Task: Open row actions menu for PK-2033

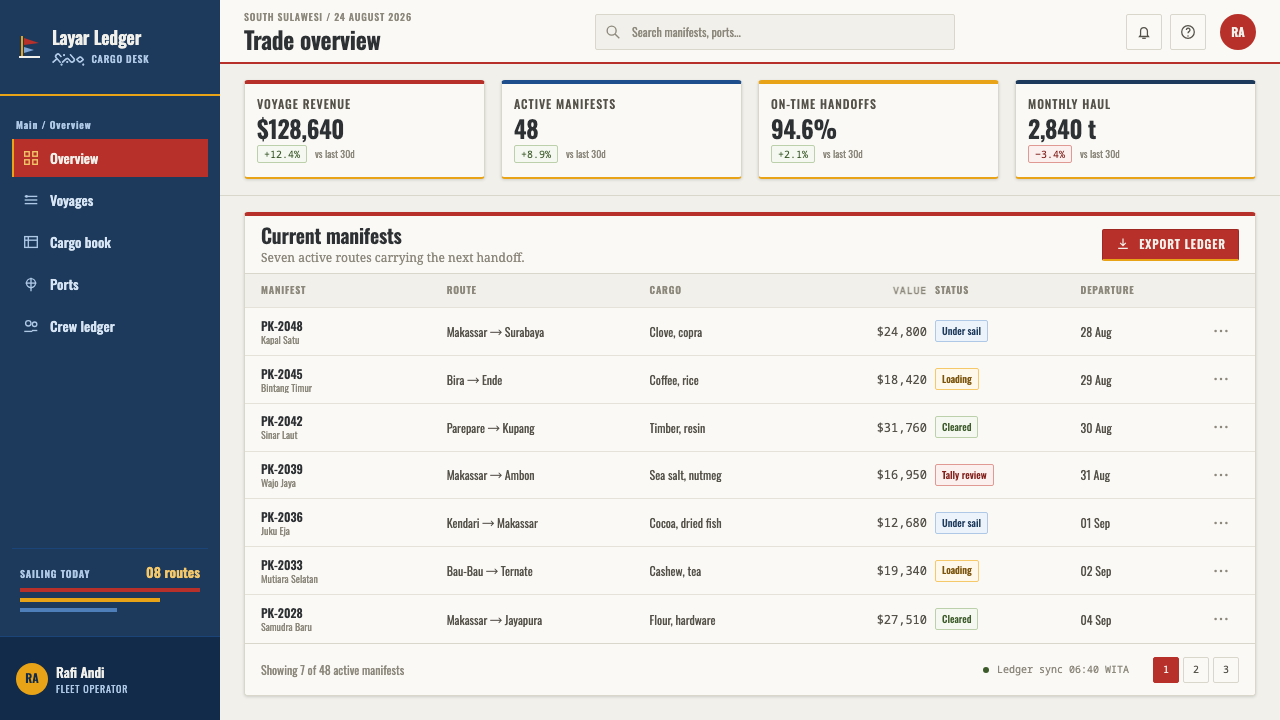Action: pyautogui.click(x=1221, y=571)
